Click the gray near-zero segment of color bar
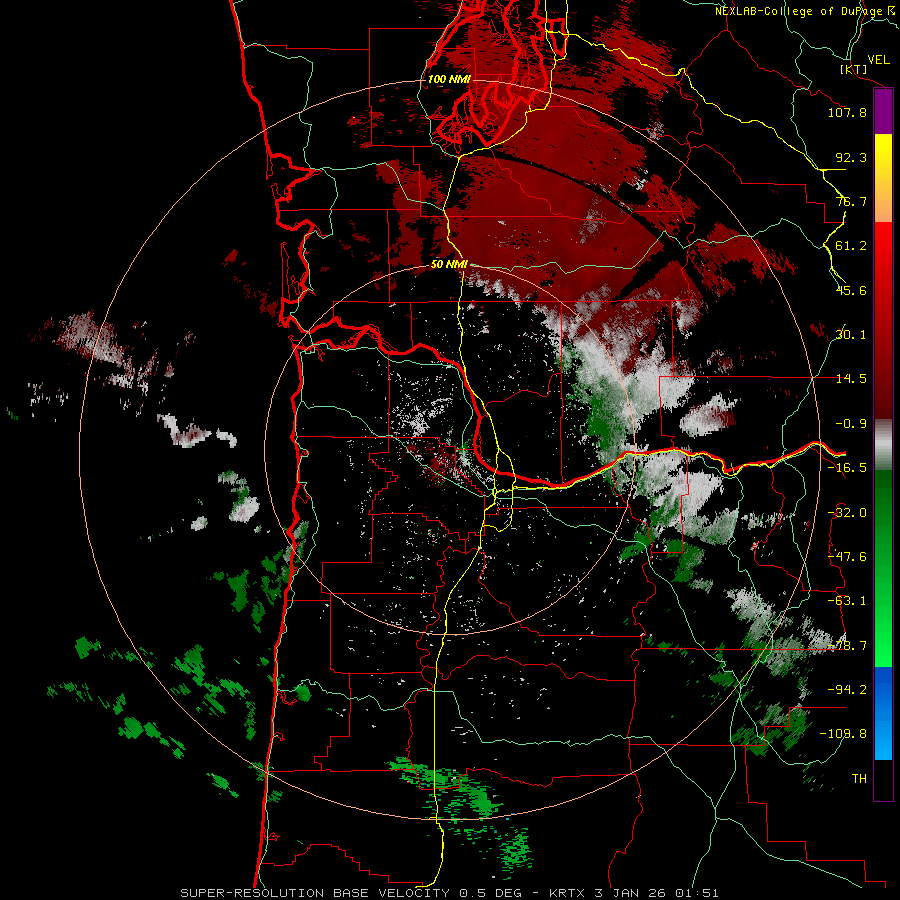The width and height of the screenshot is (900, 900). pyautogui.click(x=883, y=445)
